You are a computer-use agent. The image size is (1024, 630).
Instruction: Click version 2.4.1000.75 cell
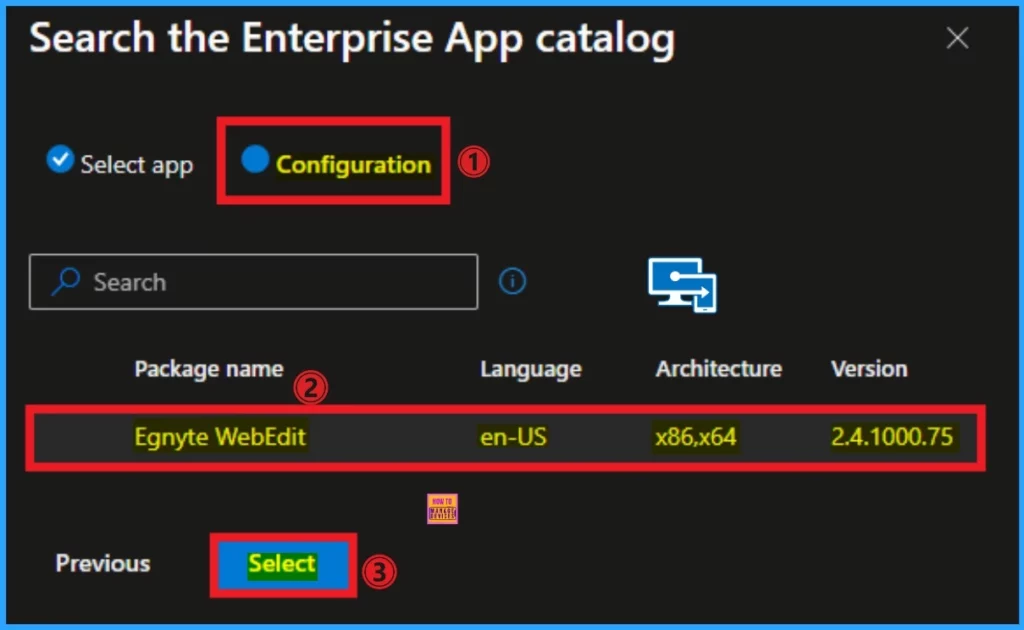pos(892,437)
